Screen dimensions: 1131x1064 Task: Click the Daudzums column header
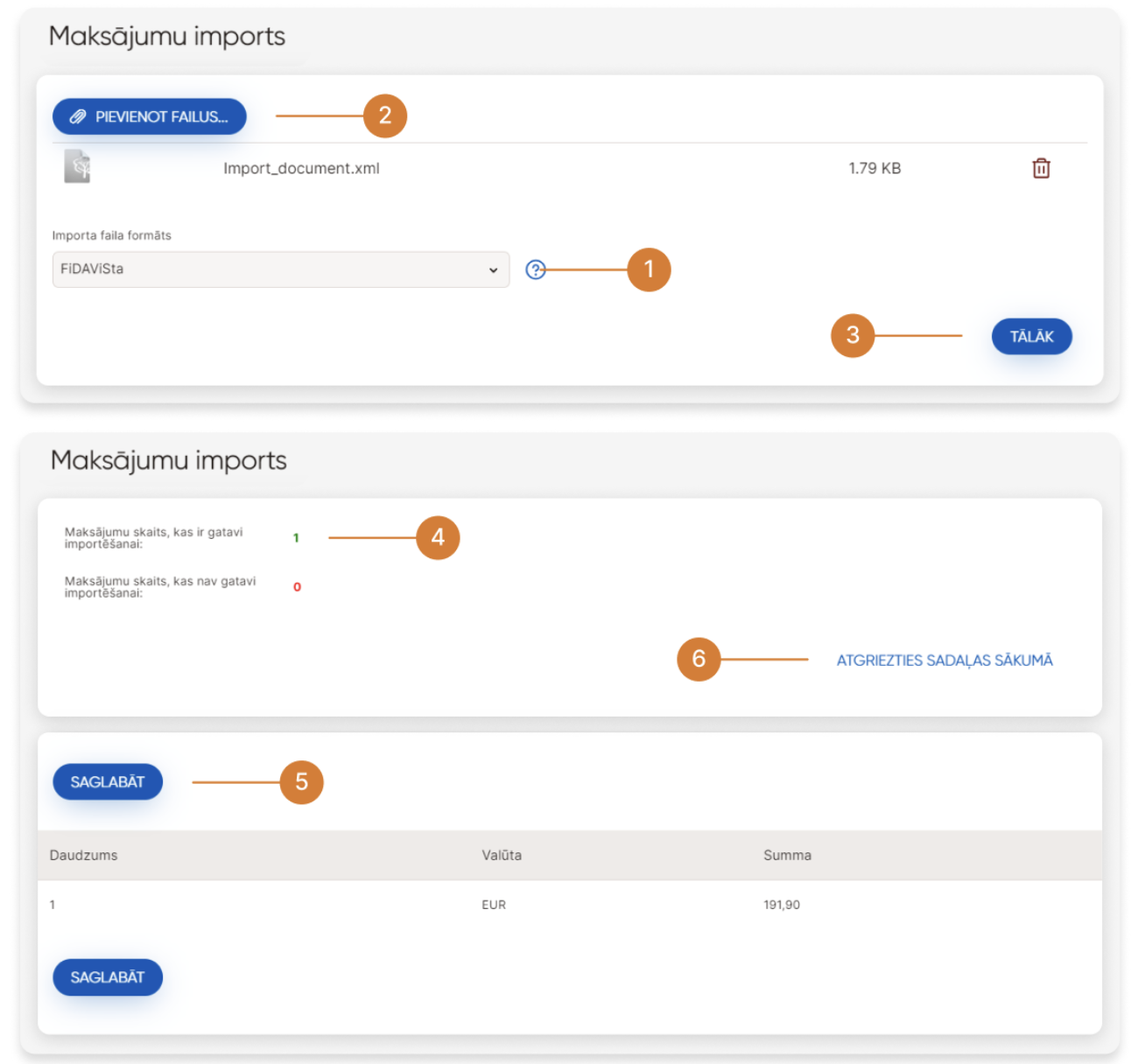tap(83, 855)
